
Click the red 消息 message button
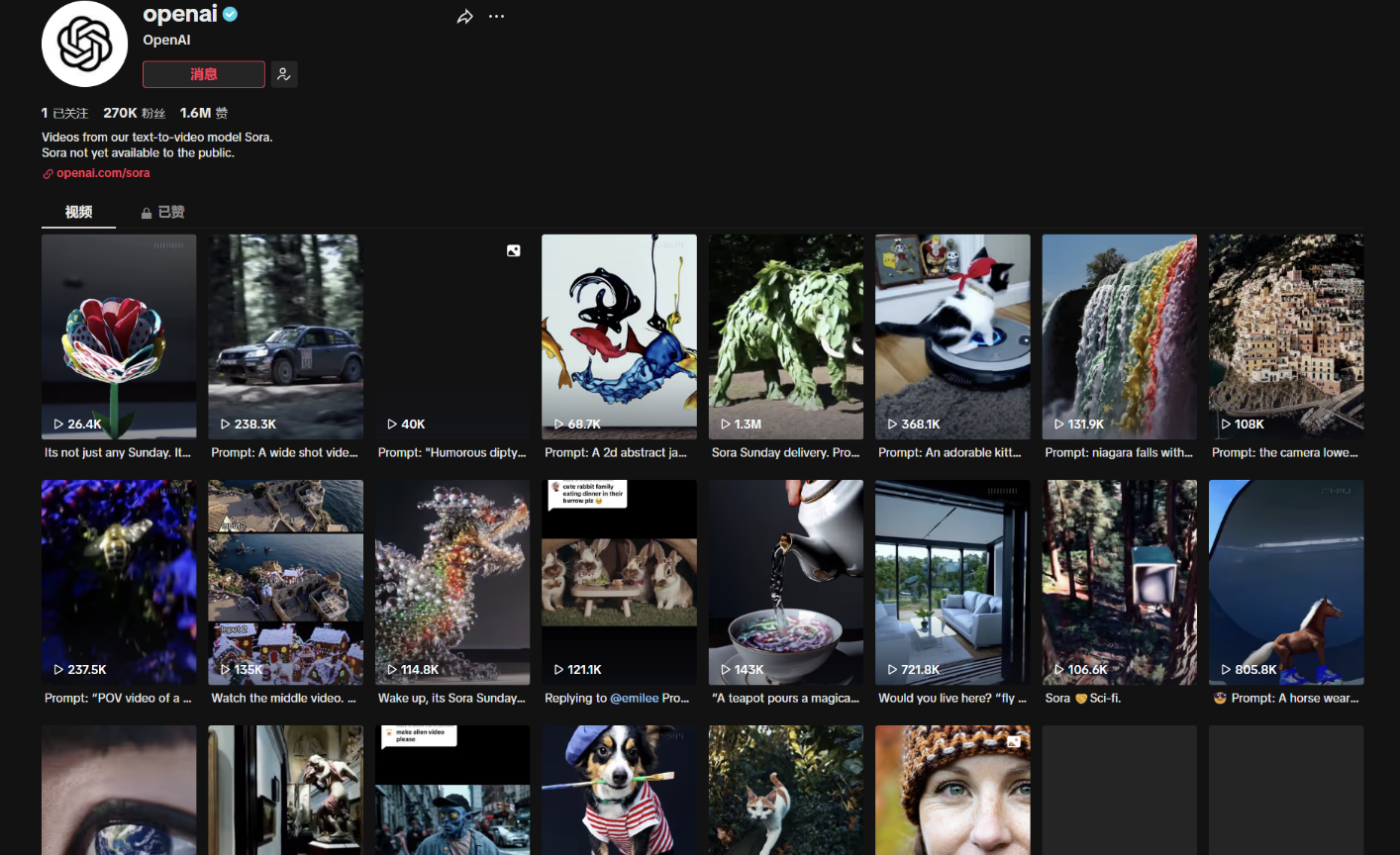pos(204,74)
